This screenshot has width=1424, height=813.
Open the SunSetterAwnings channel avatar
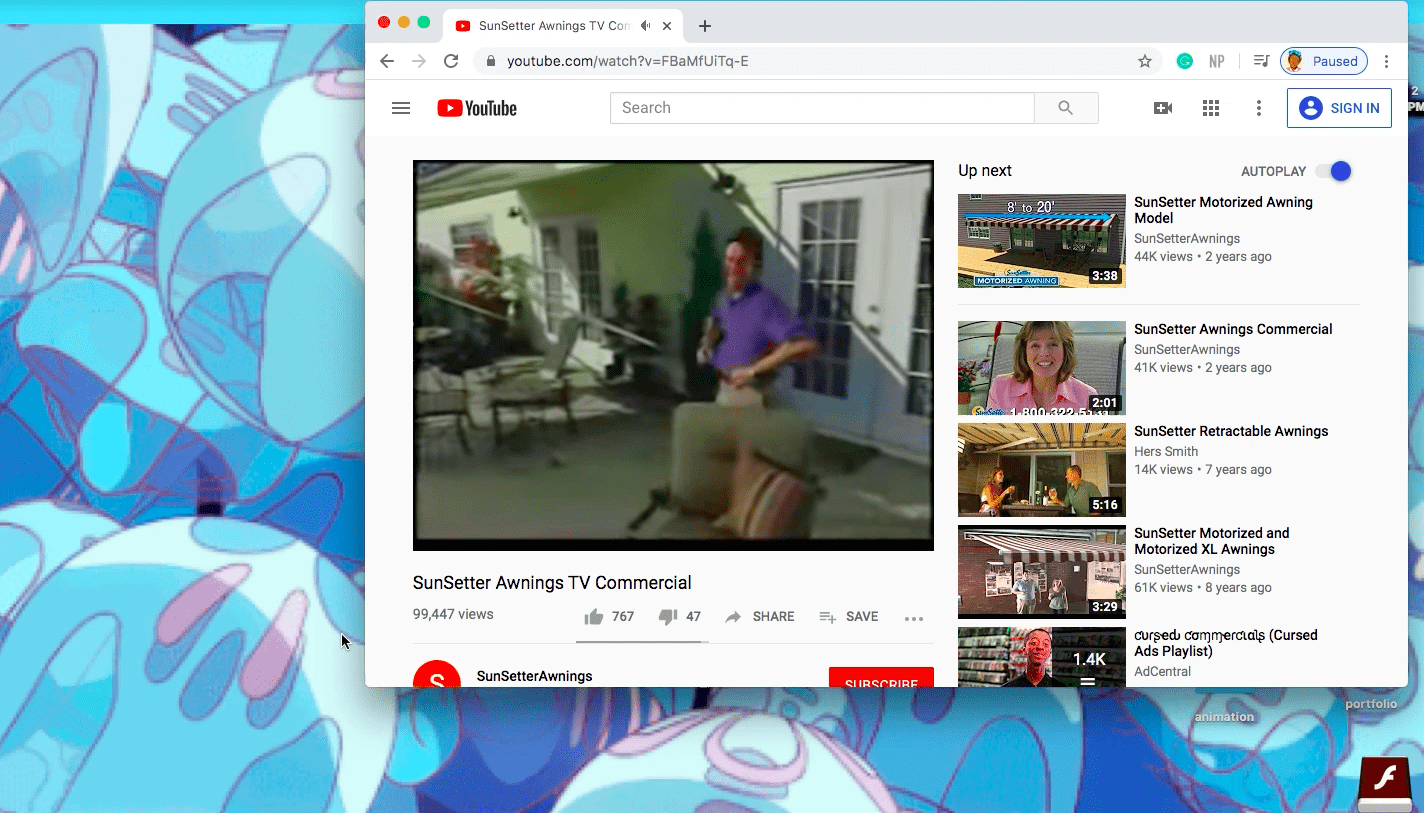(437, 675)
